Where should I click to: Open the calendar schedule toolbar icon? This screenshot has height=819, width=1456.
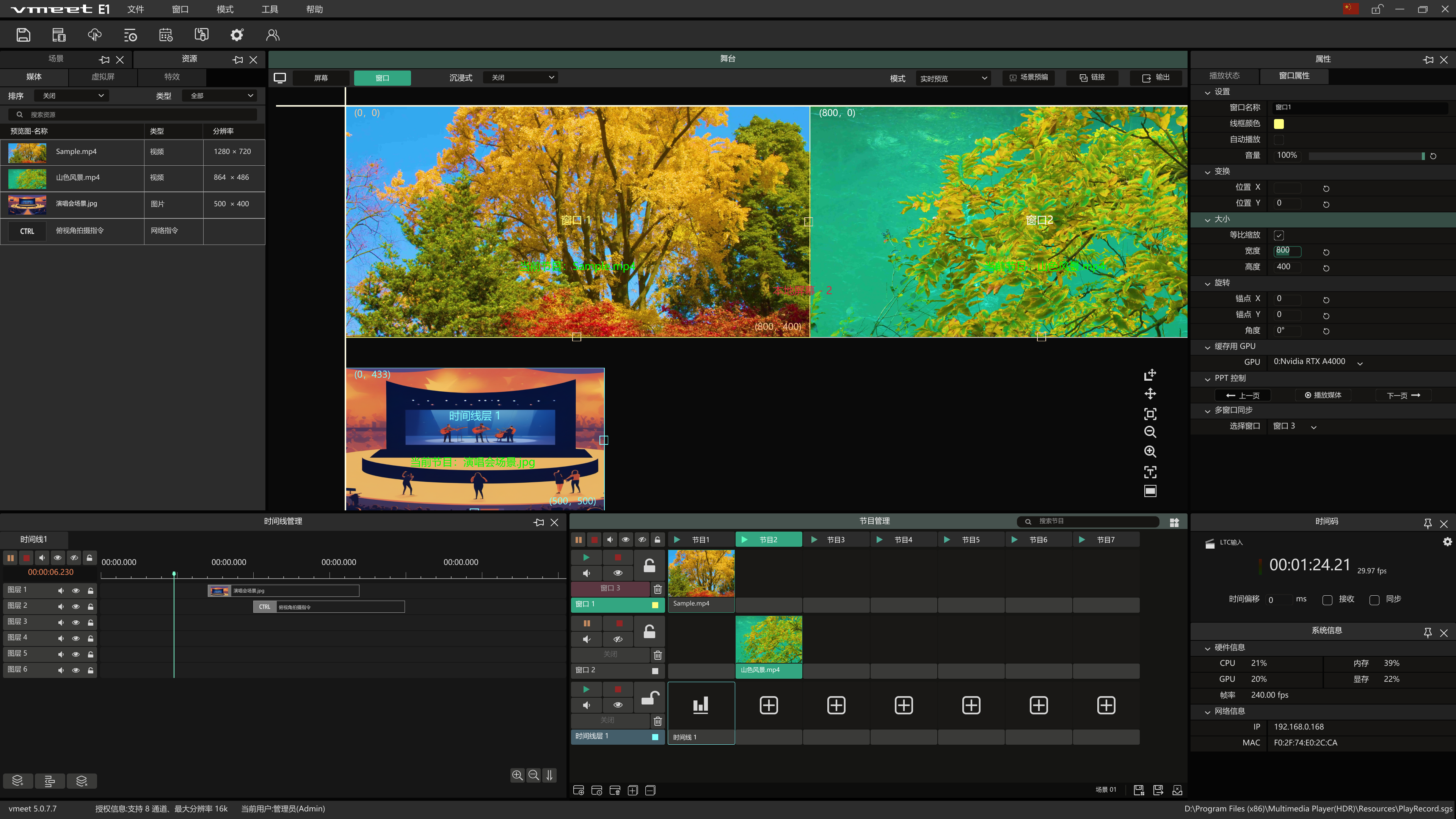coord(166,35)
